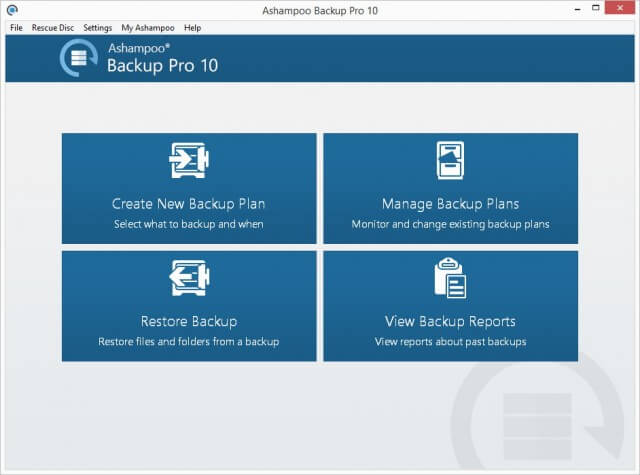Click 'Monitor and change existing backup plans' text
640x475 pixels.
(450, 224)
